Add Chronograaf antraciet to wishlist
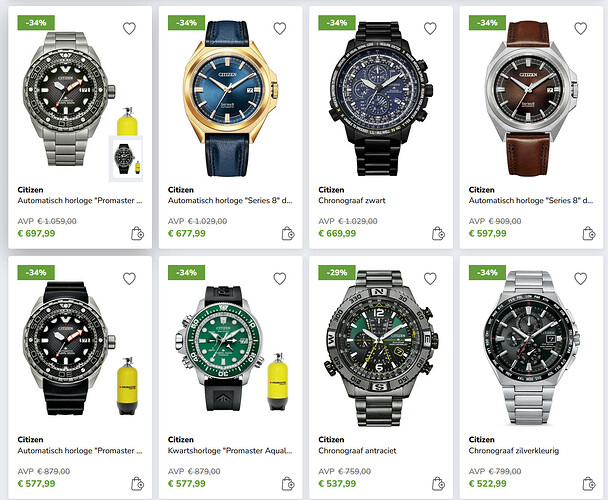Image resolution: width=608 pixels, height=500 pixels. point(430,279)
